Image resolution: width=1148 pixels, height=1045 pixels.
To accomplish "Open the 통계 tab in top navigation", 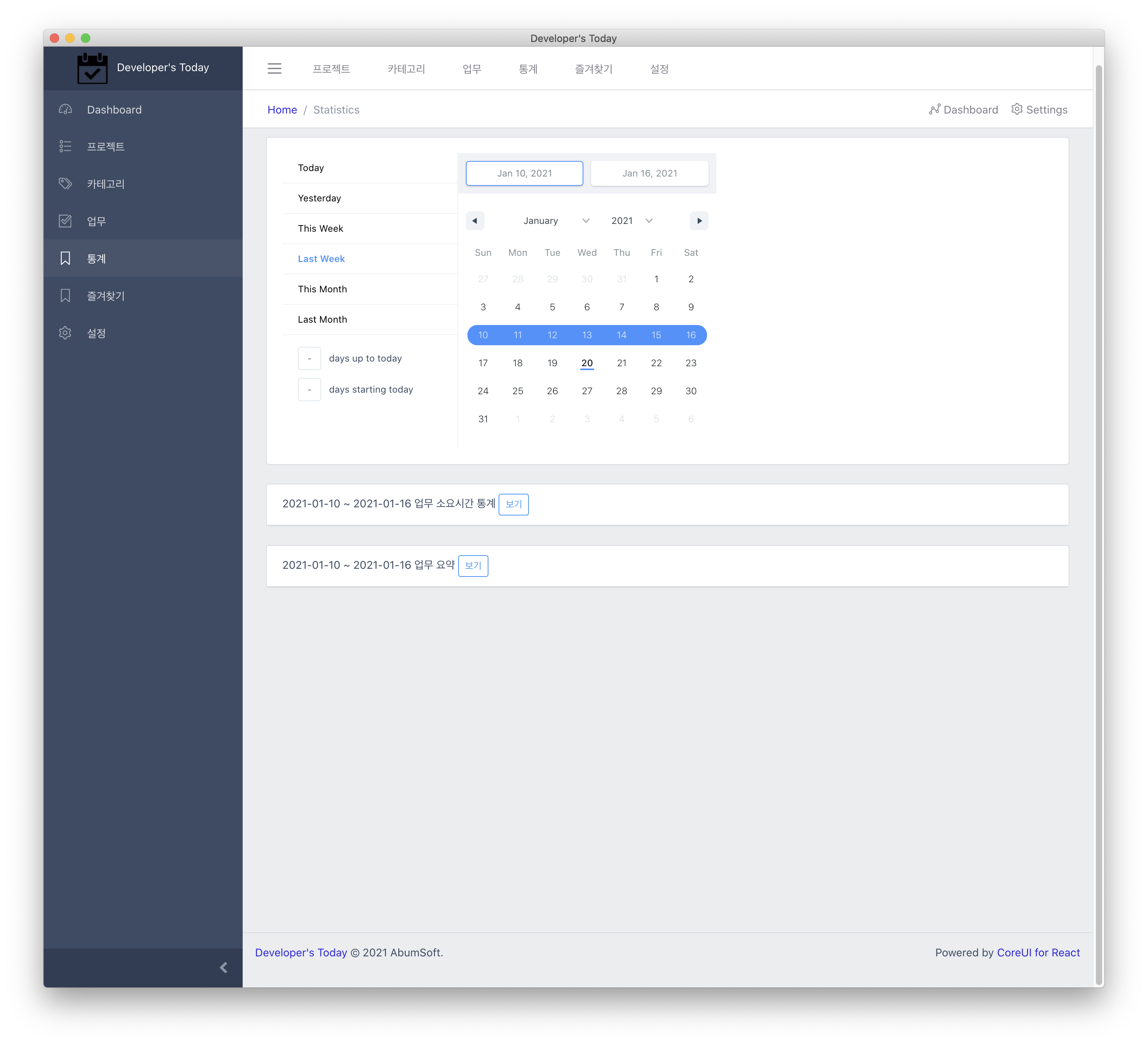I will coord(528,69).
